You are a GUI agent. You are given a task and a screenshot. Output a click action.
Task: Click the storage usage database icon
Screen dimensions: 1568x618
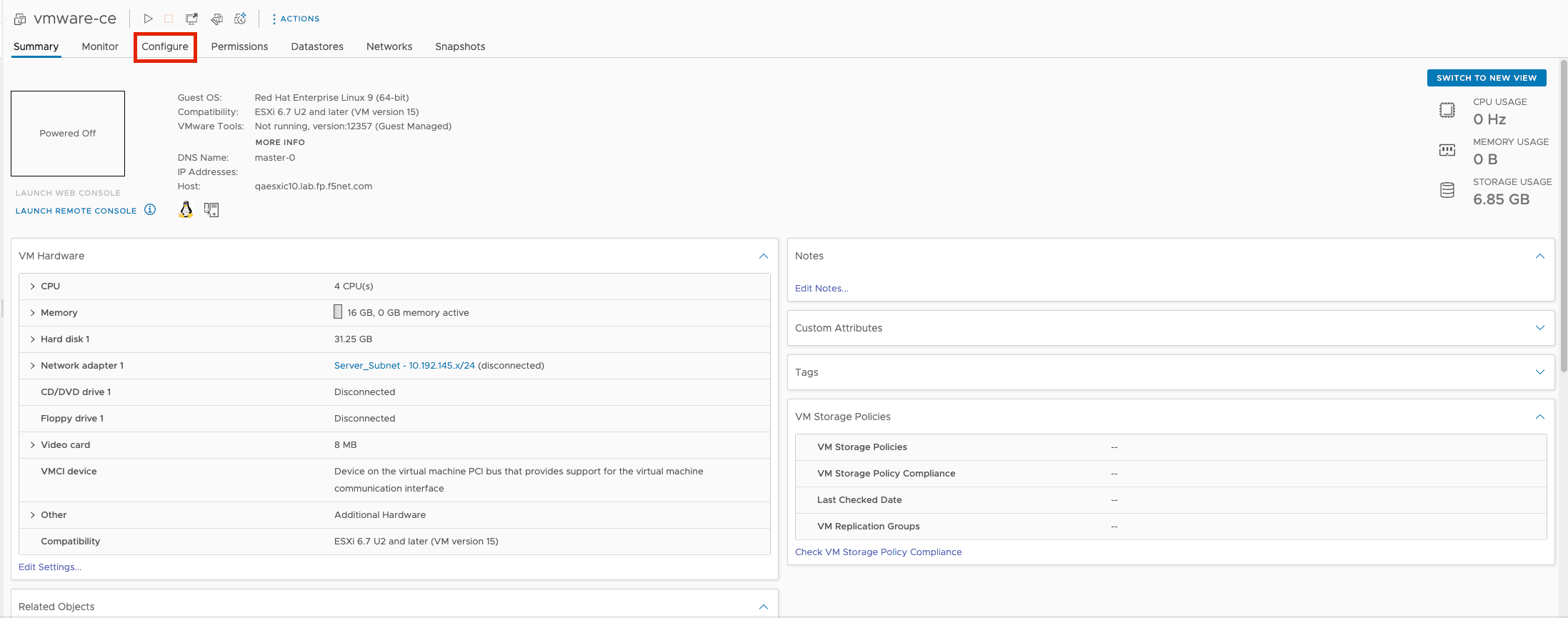click(x=1447, y=190)
